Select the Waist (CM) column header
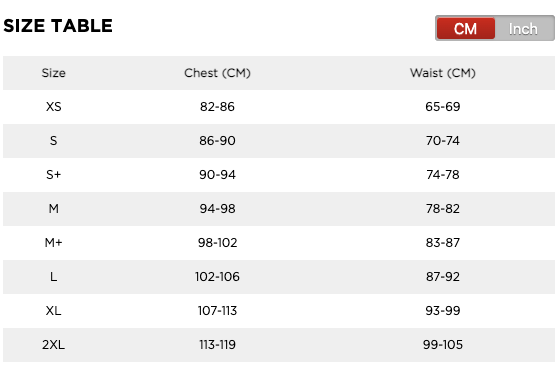Screen dimensions: 560x365 (x=442, y=73)
